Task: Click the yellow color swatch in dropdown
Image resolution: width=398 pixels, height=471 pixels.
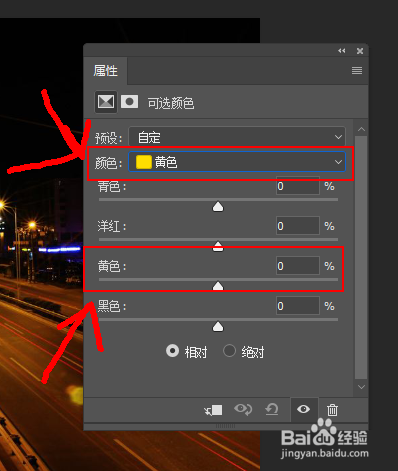Action: (144, 162)
